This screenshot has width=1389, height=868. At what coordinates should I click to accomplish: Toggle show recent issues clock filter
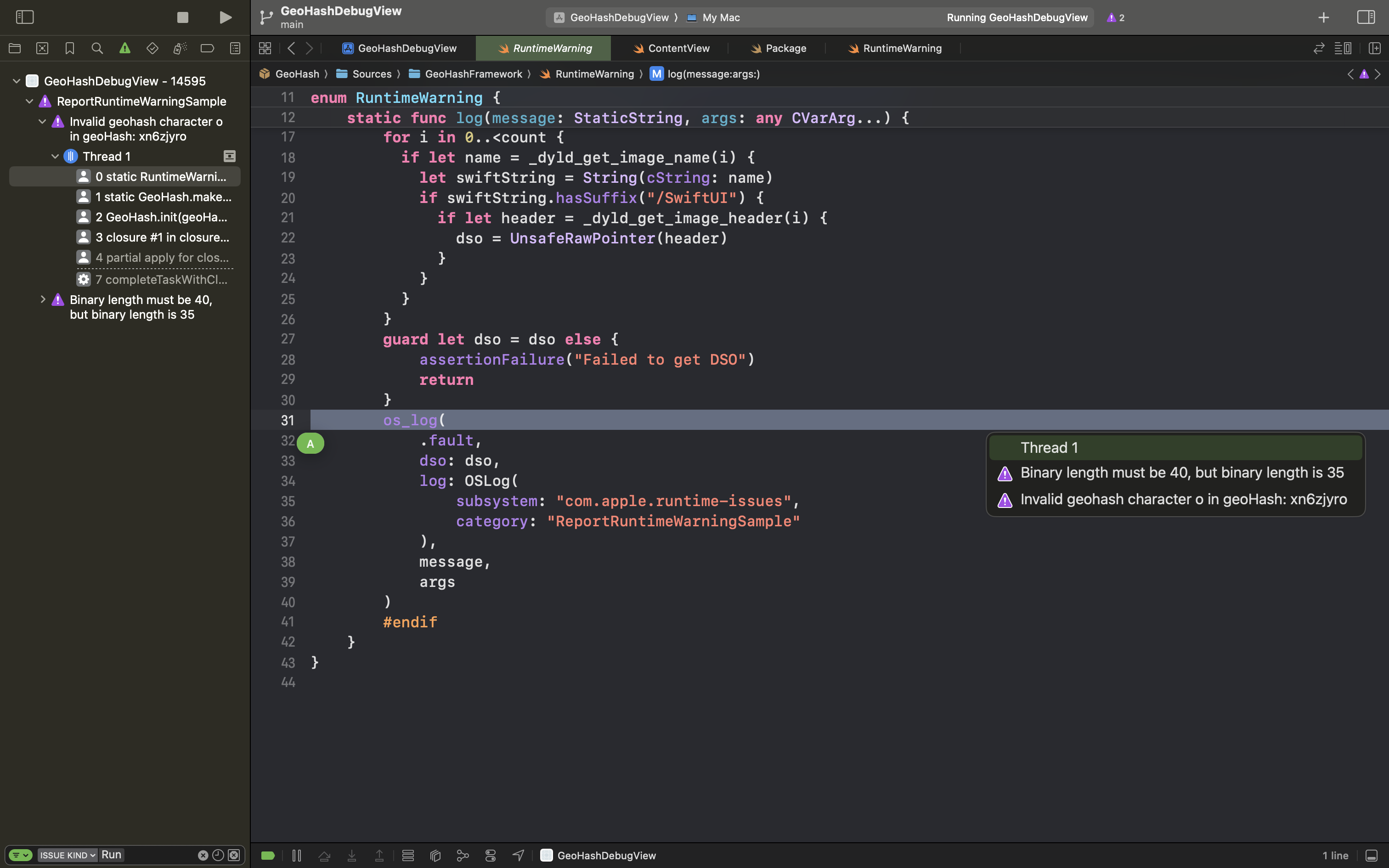[218, 855]
